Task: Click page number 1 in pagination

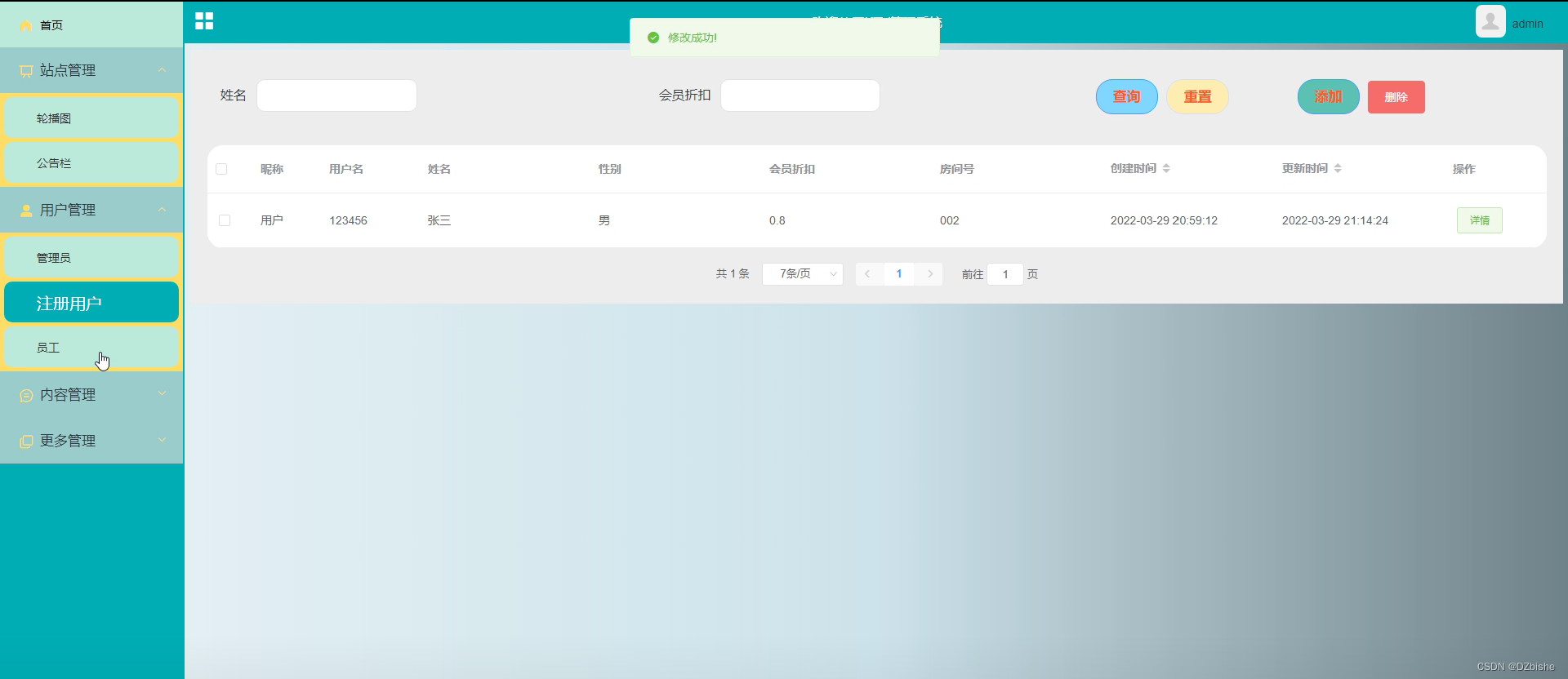Action: tap(899, 274)
